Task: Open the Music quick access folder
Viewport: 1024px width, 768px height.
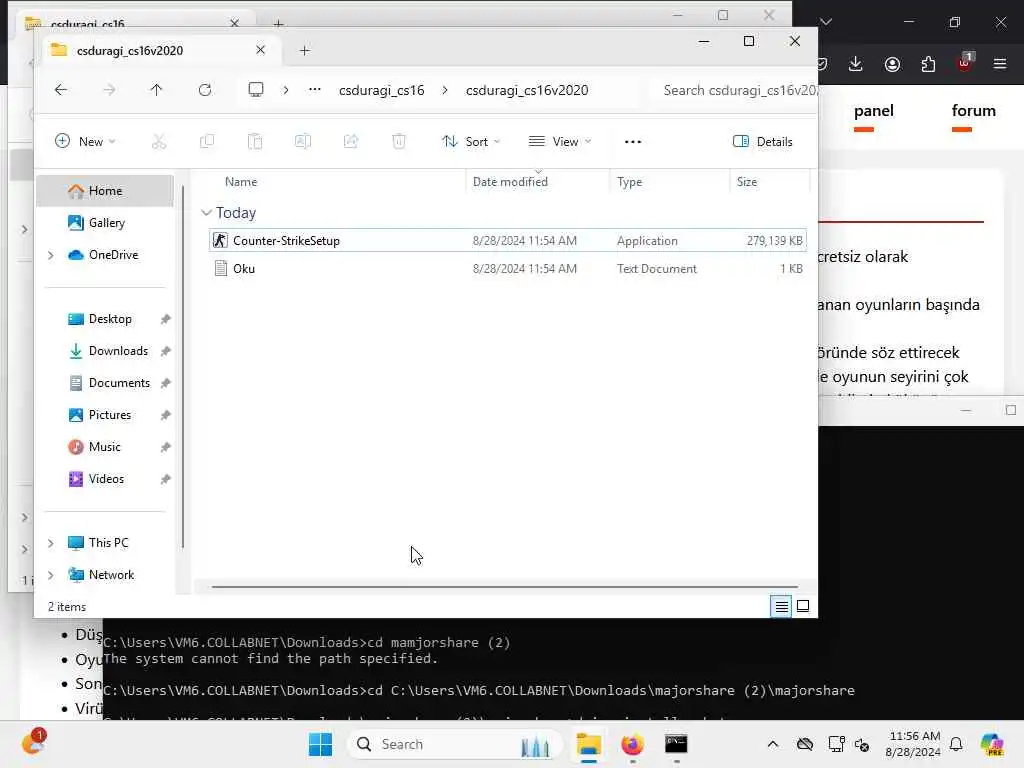Action: 104,447
